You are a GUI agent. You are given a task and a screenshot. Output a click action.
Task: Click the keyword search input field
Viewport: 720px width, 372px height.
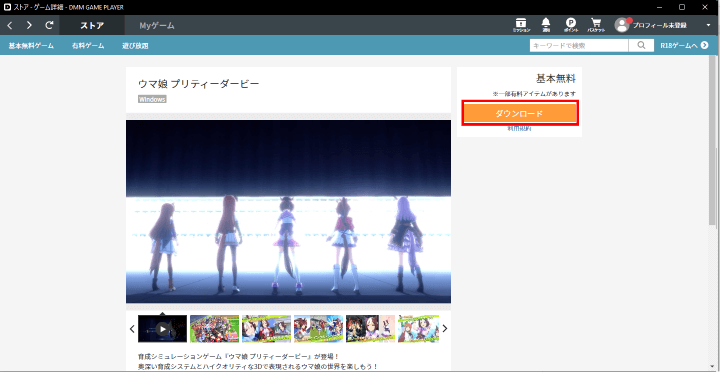(x=579, y=45)
